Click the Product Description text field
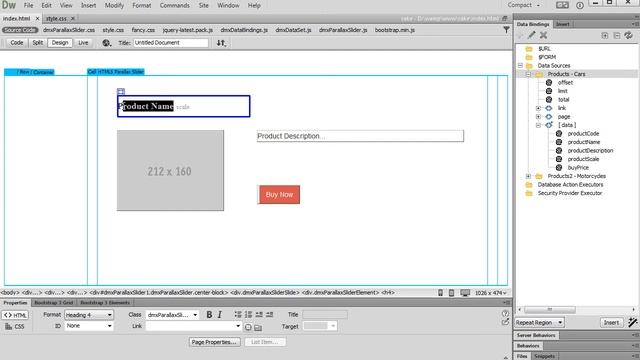Image resolution: width=640 pixels, height=360 pixels. 360,136
